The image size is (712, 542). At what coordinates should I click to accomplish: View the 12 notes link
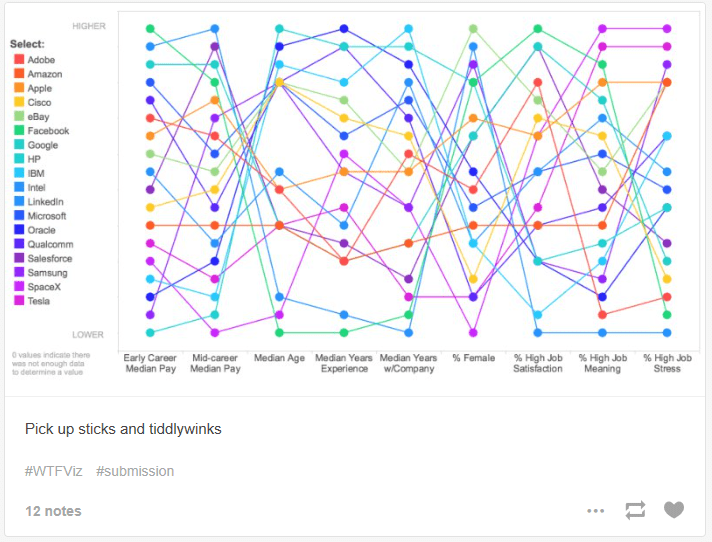(53, 511)
